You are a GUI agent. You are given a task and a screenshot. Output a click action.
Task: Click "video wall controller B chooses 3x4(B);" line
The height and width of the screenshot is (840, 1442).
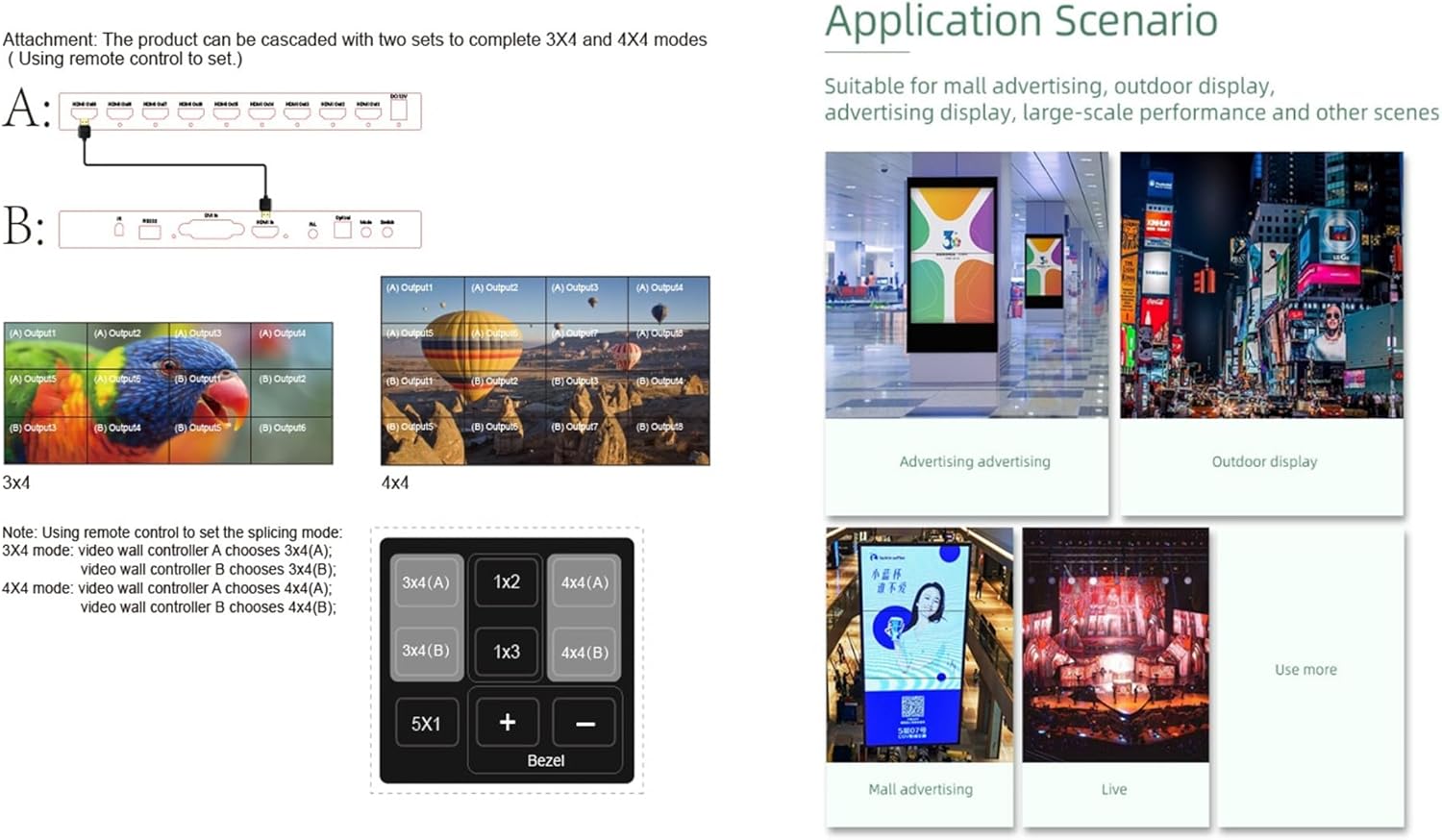(x=209, y=569)
